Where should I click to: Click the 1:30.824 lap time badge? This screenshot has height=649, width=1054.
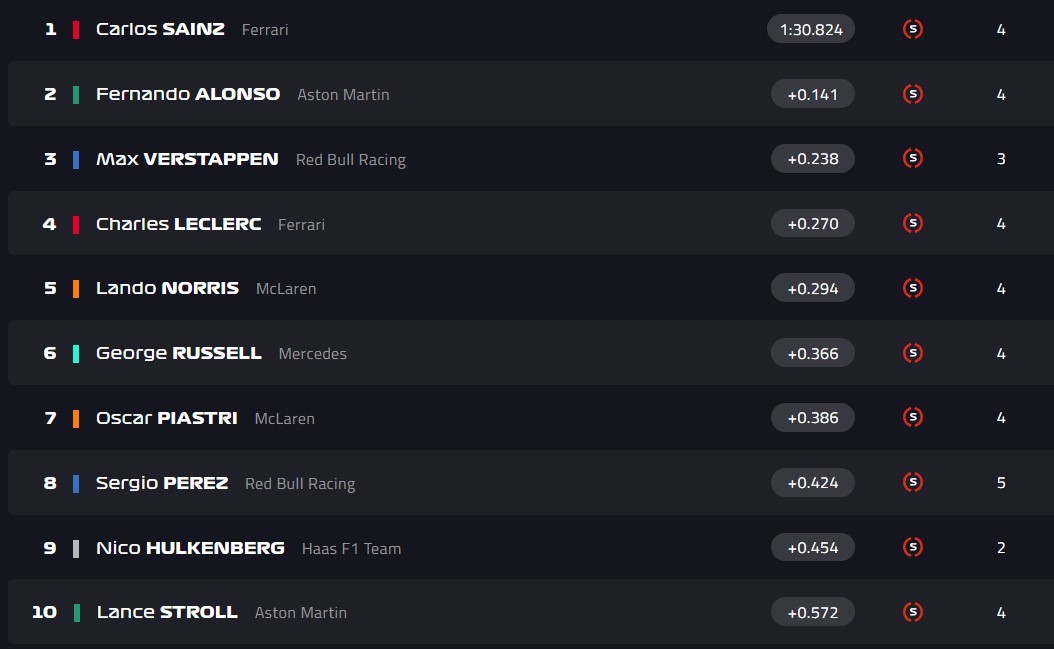click(811, 30)
